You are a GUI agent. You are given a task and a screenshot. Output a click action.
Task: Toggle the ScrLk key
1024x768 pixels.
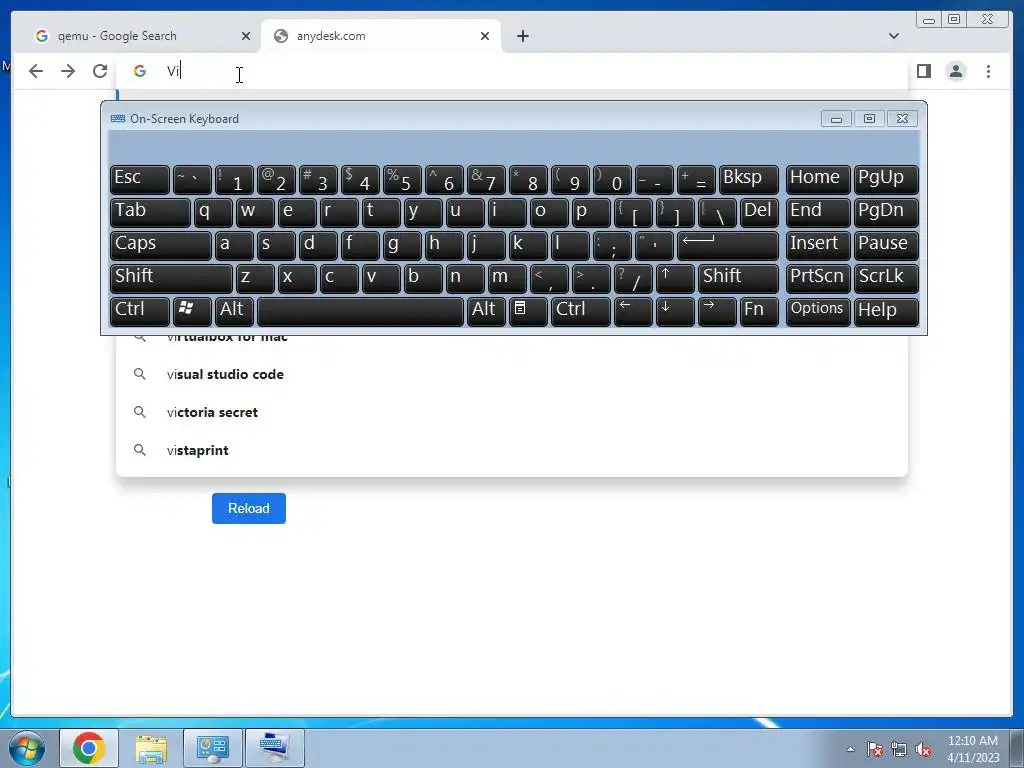click(886, 278)
